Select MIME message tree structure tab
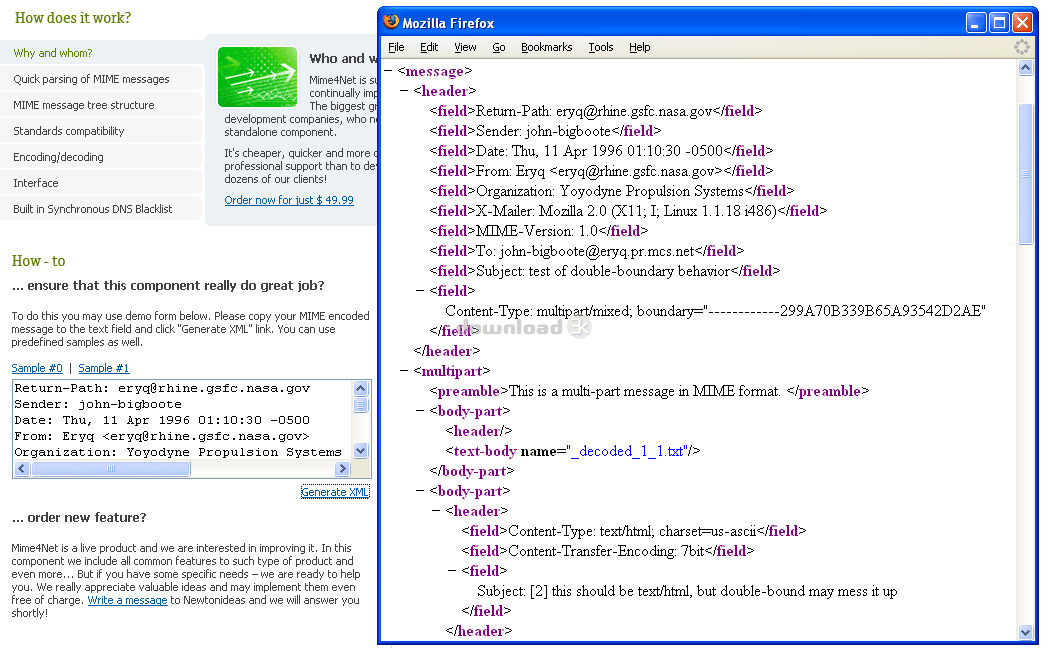Image resolution: width=1049 pixels, height=652 pixels. (x=102, y=105)
